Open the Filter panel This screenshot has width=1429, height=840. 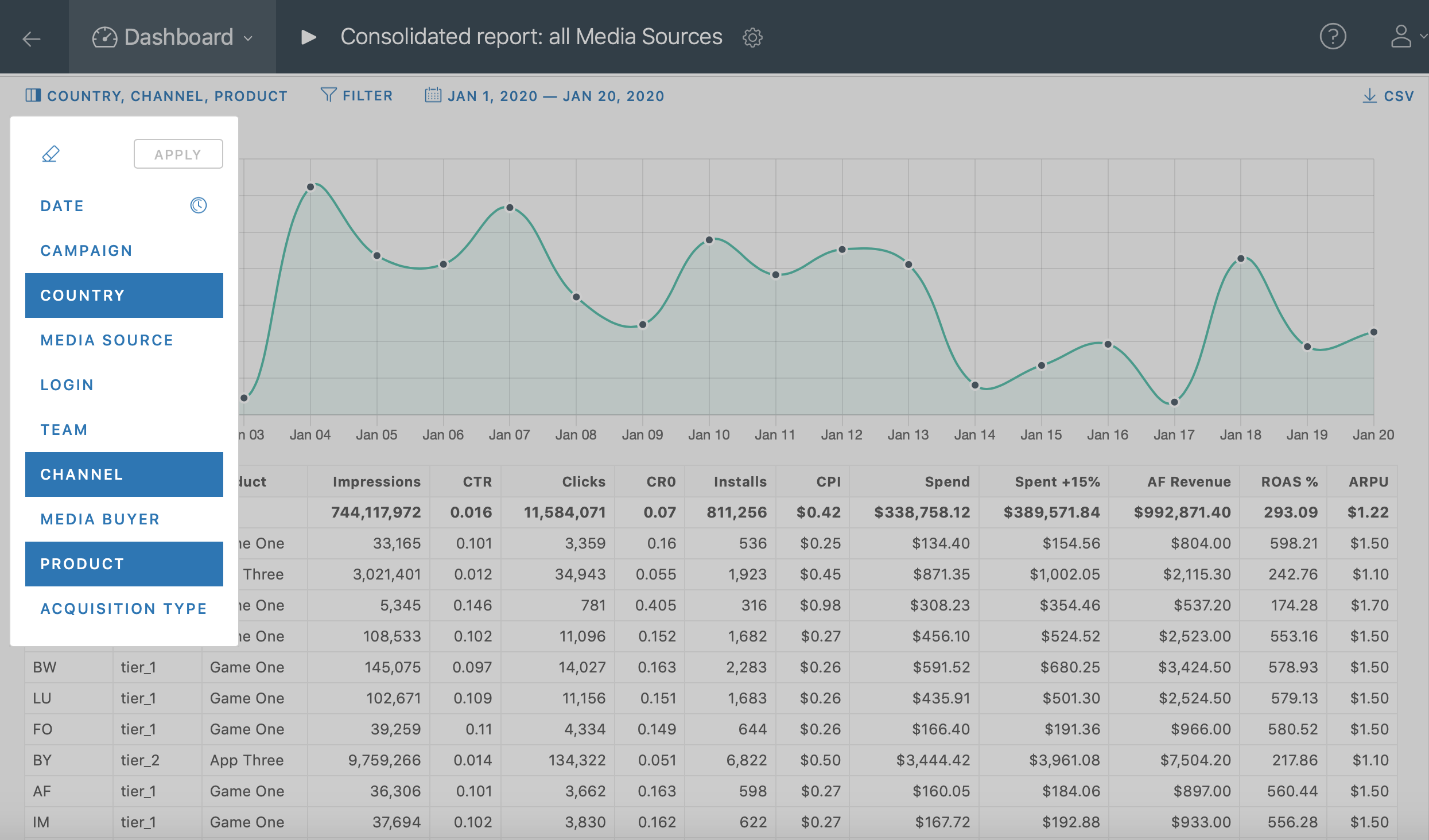click(x=356, y=96)
